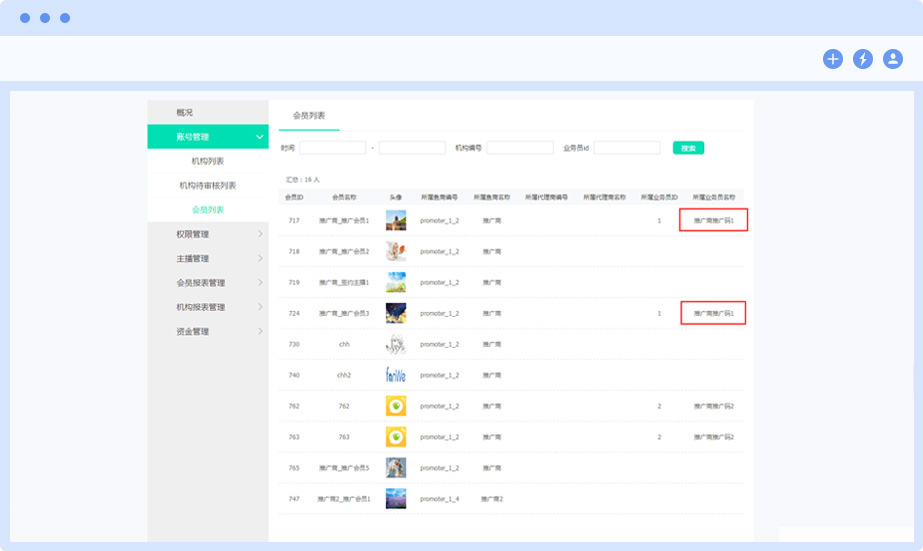Click the avatar of member 762

click(396, 406)
